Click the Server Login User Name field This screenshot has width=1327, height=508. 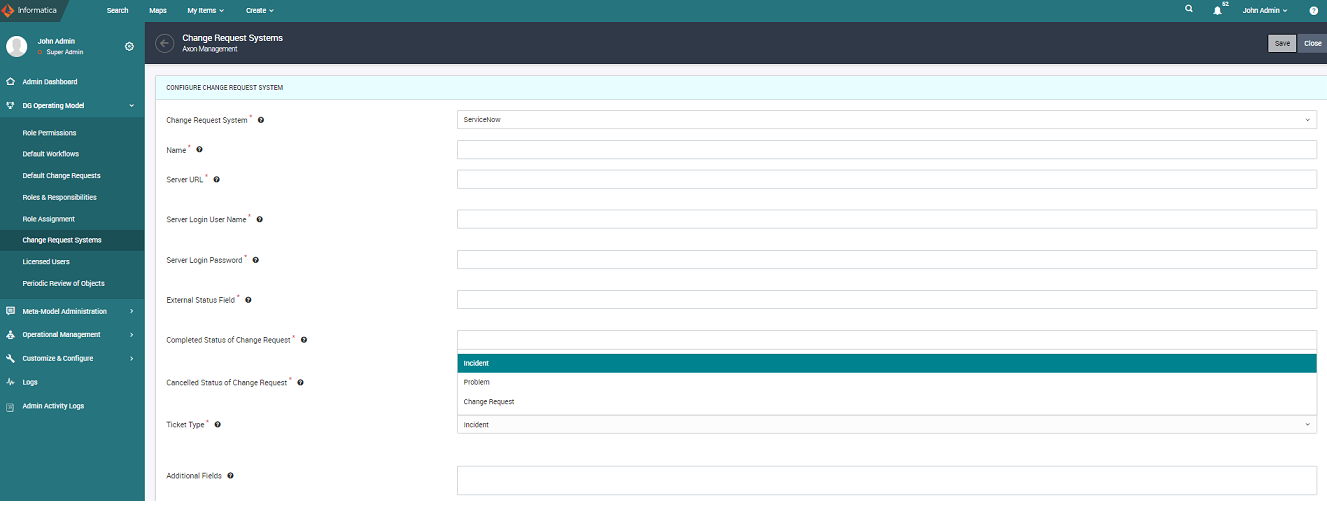(886, 219)
